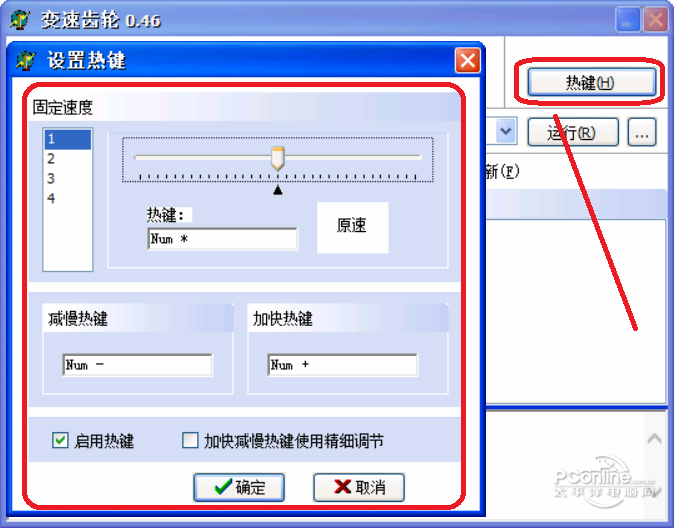Click the 运行(R) run button
The width and height of the screenshot is (674, 528).
573,132
